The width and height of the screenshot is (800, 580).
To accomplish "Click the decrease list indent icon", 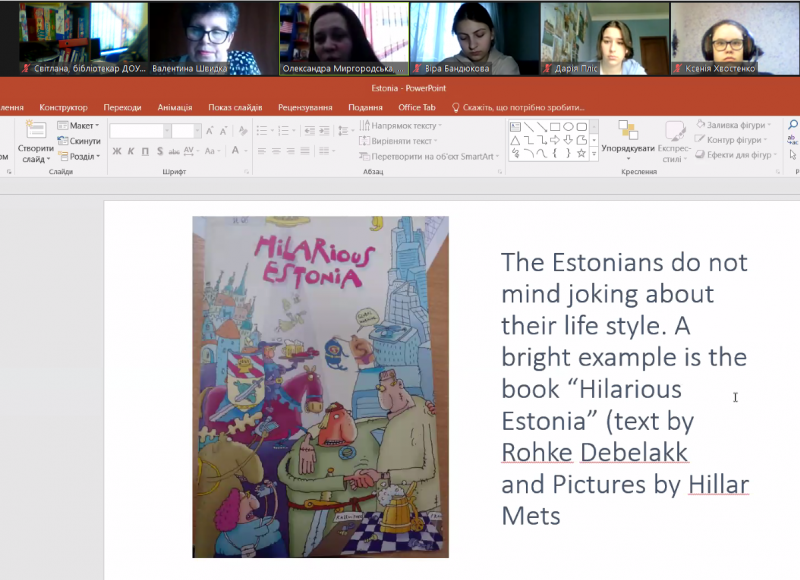I will pyautogui.click(x=310, y=131).
